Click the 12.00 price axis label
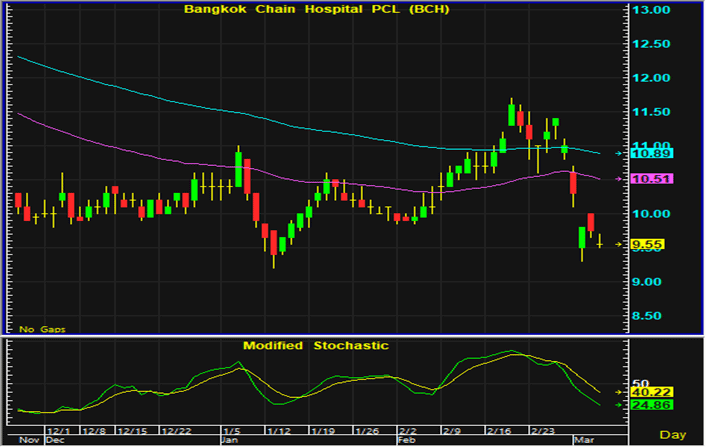Image resolution: width=706 pixels, height=447 pixels. pos(651,78)
